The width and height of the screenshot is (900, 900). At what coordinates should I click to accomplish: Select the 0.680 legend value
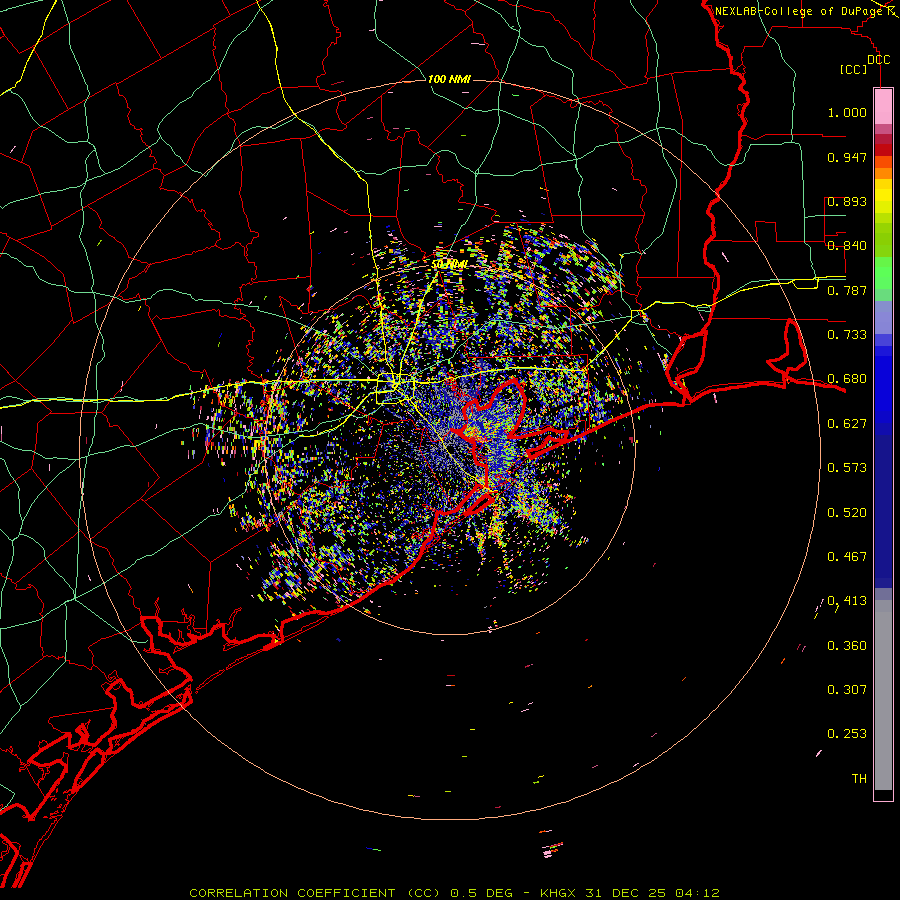[x=847, y=379]
